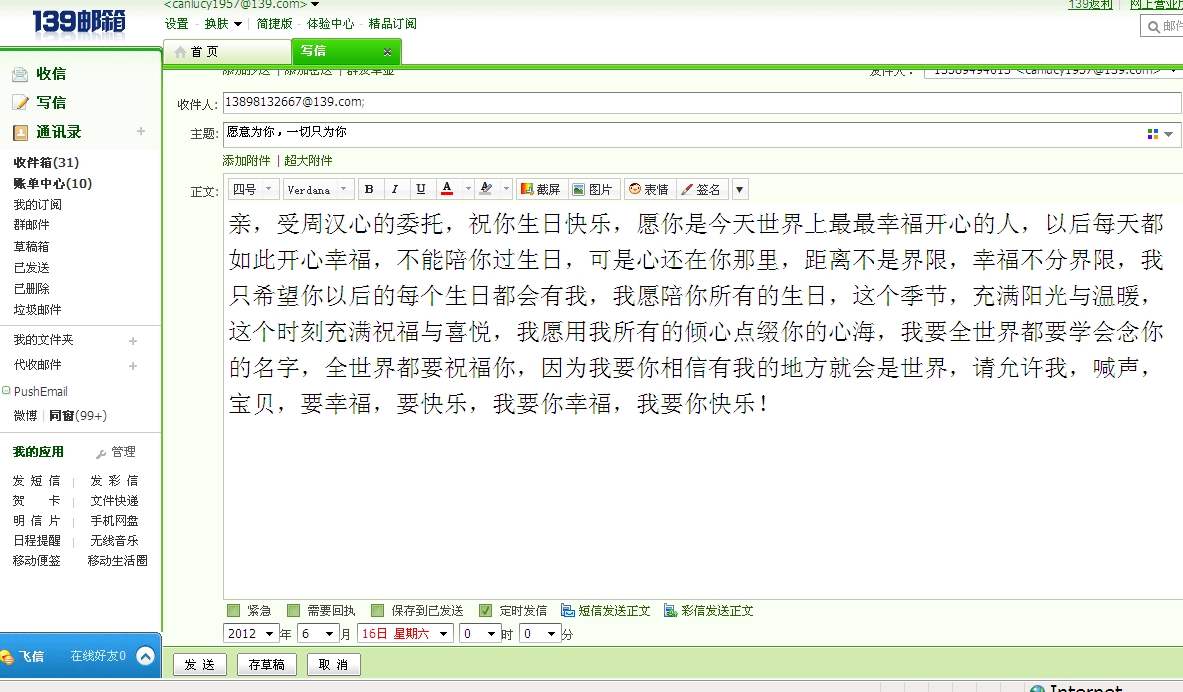The image size is (1183, 692).
Task: Click the highlight color pen icon
Action: pos(486,189)
